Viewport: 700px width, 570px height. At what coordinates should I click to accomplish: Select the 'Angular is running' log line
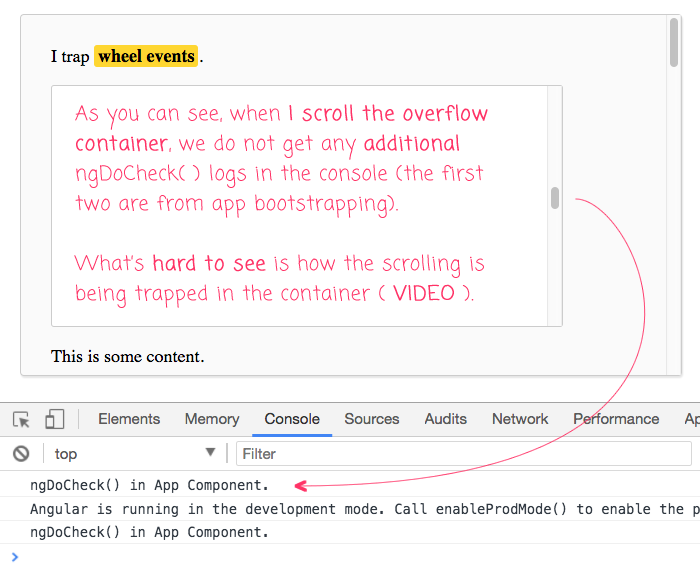[364, 509]
